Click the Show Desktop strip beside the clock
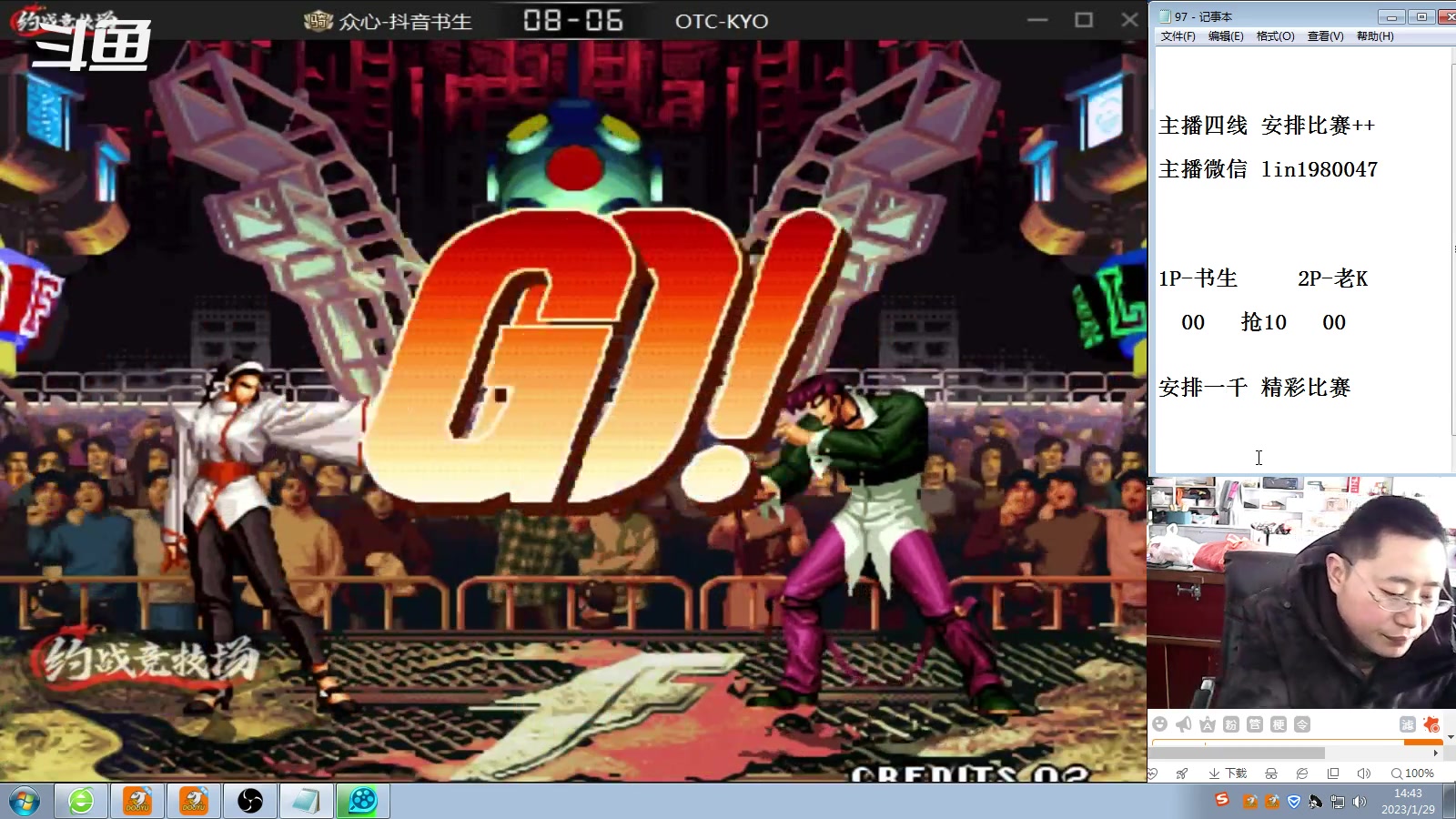This screenshot has width=1456, height=819. click(x=1450, y=802)
